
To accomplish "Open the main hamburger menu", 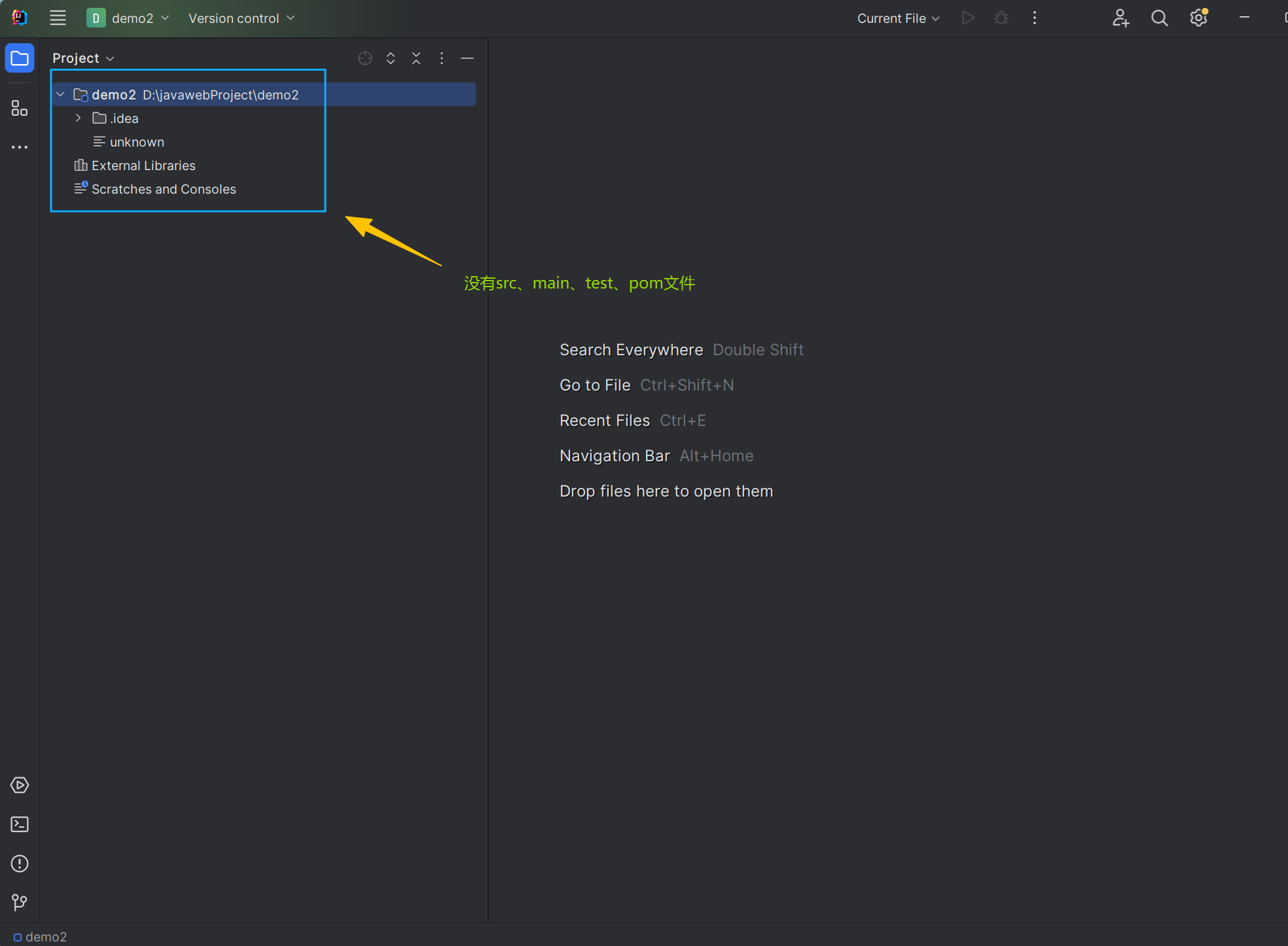I will tap(58, 18).
